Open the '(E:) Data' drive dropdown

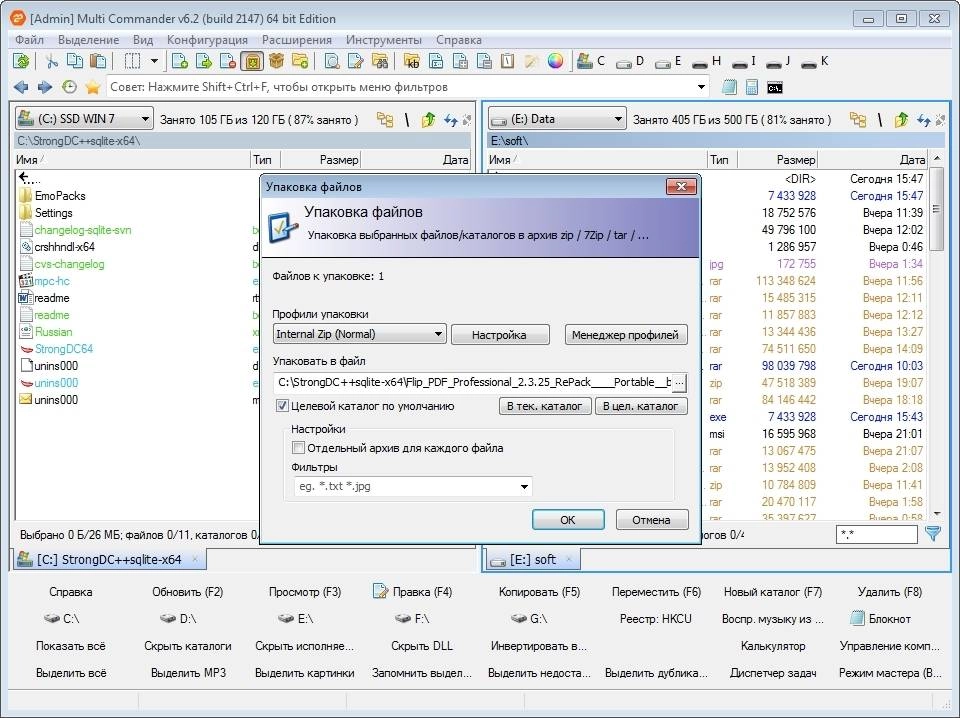coord(557,119)
